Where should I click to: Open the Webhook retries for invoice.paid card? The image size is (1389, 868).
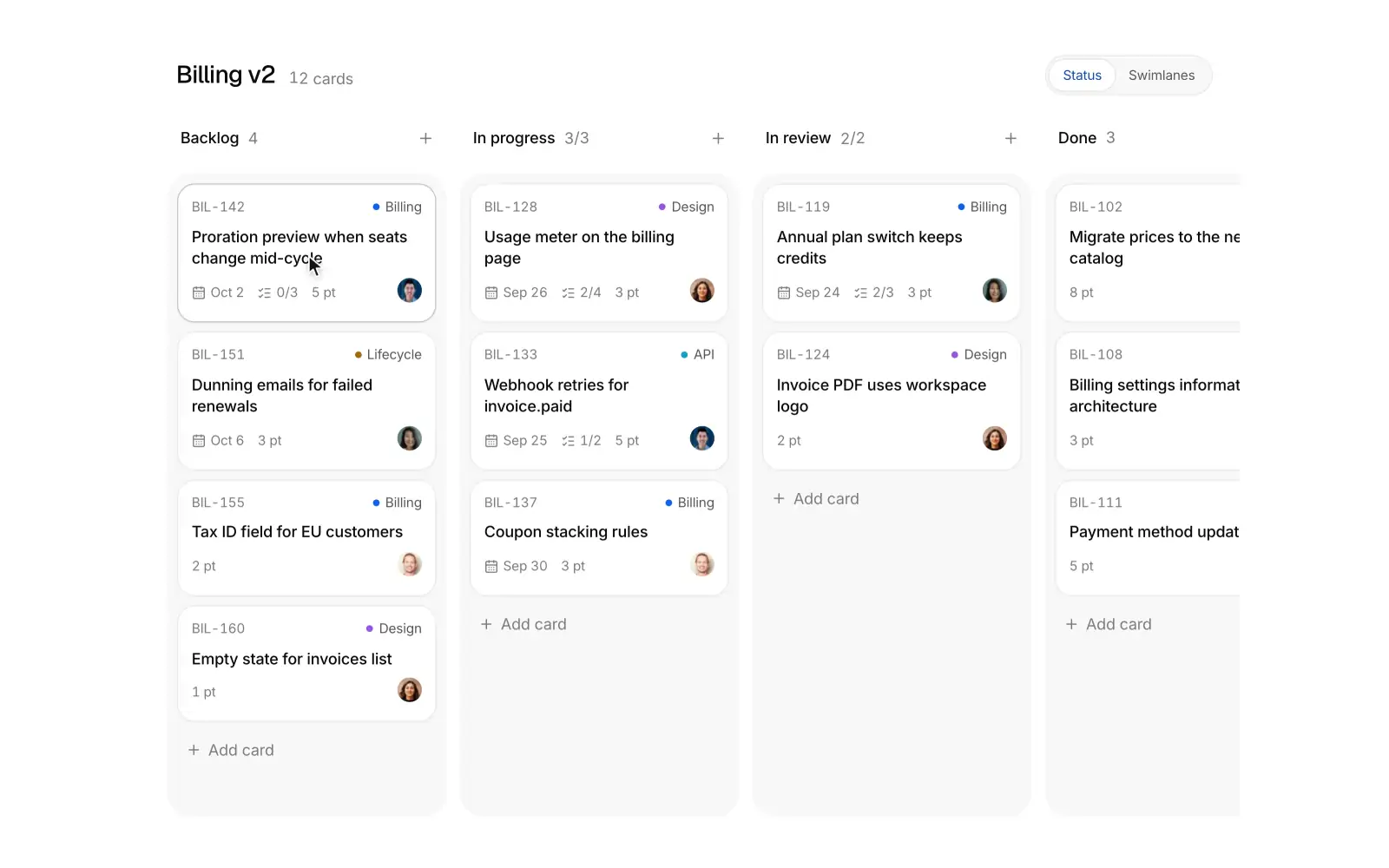click(599, 401)
